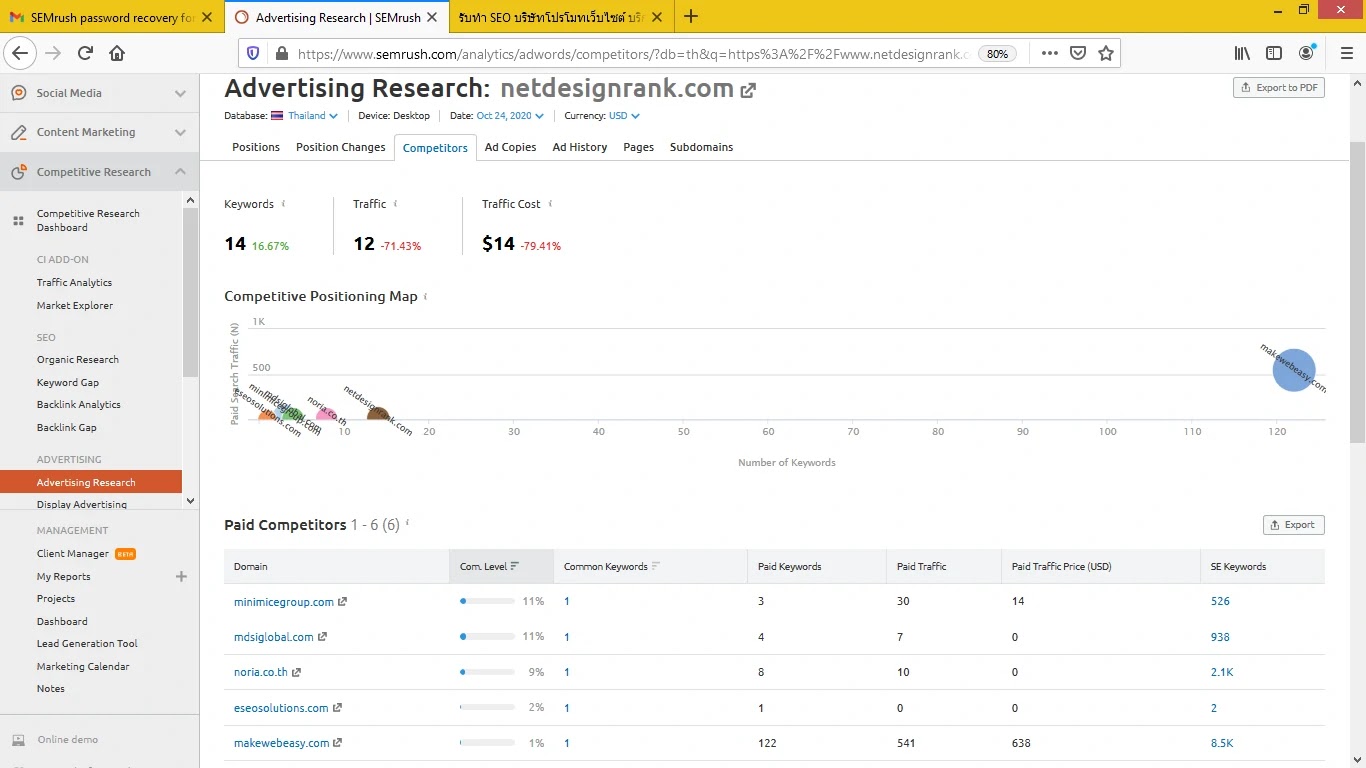Screen dimensions: 1366x768
Task: Open Online demo in sidebar
Action: pos(68,740)
